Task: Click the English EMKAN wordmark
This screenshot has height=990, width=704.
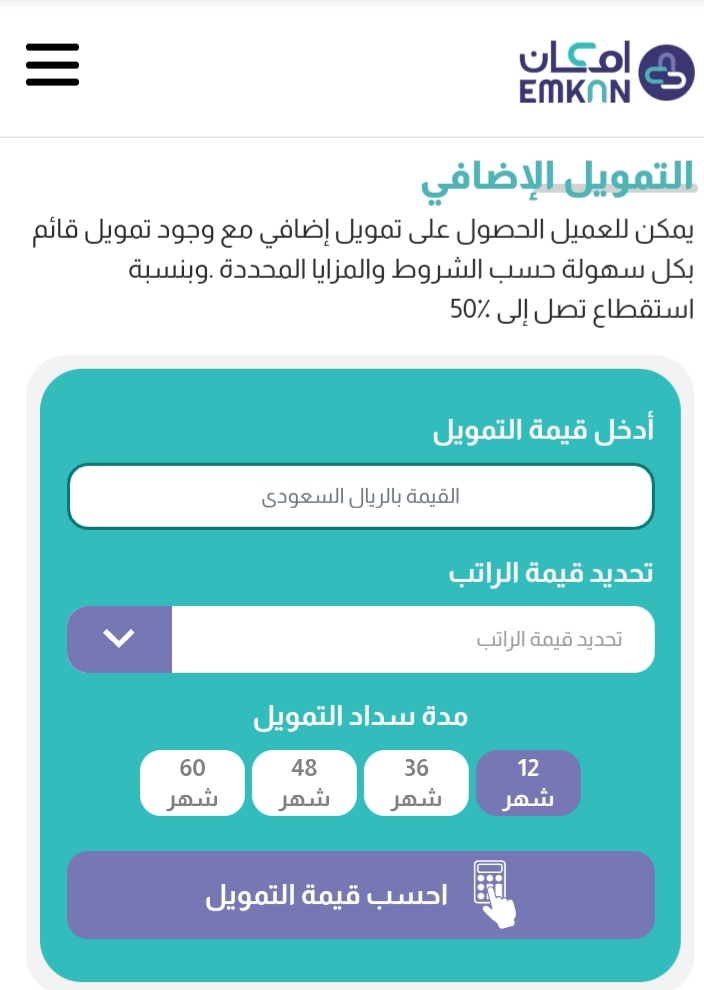Action: [x=575, y=92]
